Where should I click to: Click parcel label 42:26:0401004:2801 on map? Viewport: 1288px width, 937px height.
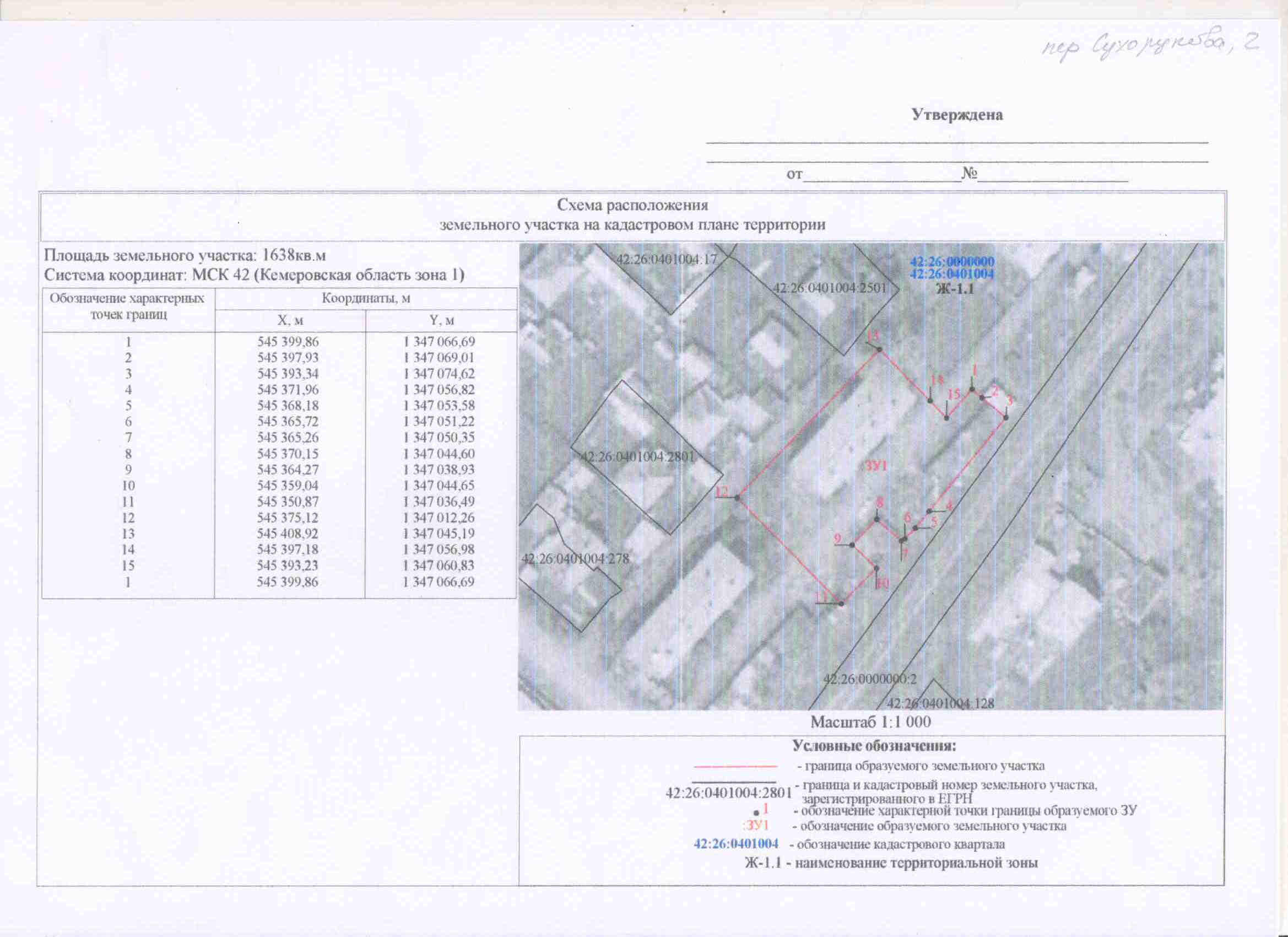tap(638, 456)
